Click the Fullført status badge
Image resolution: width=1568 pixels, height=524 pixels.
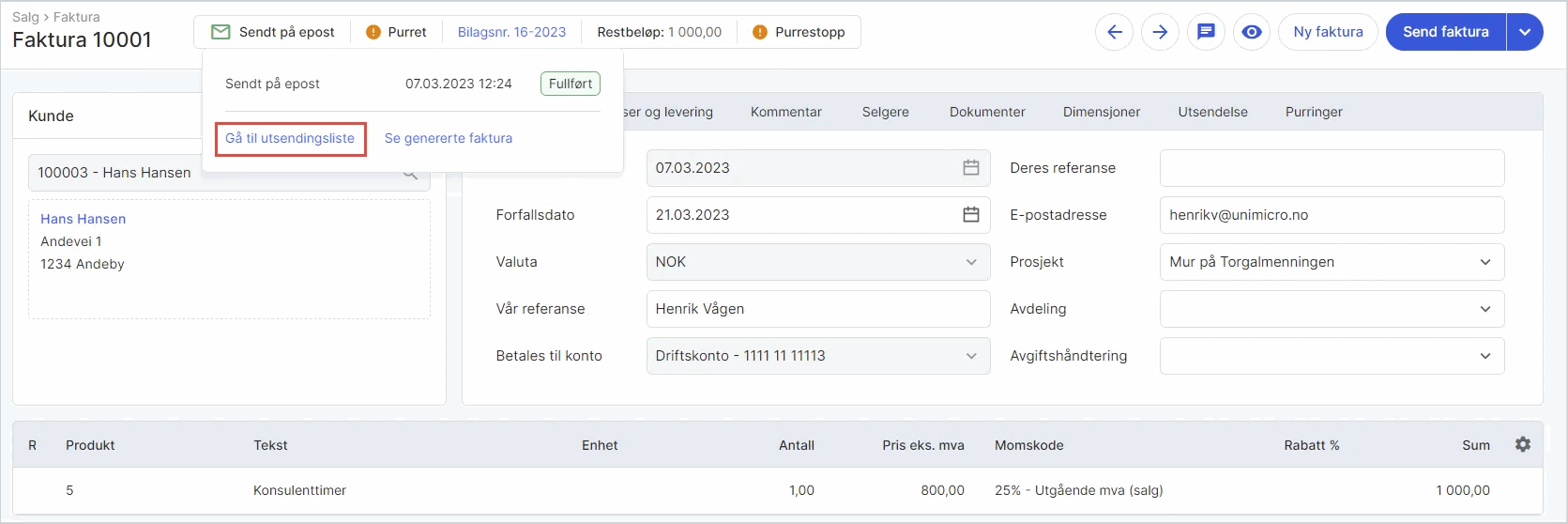point(571,84)
